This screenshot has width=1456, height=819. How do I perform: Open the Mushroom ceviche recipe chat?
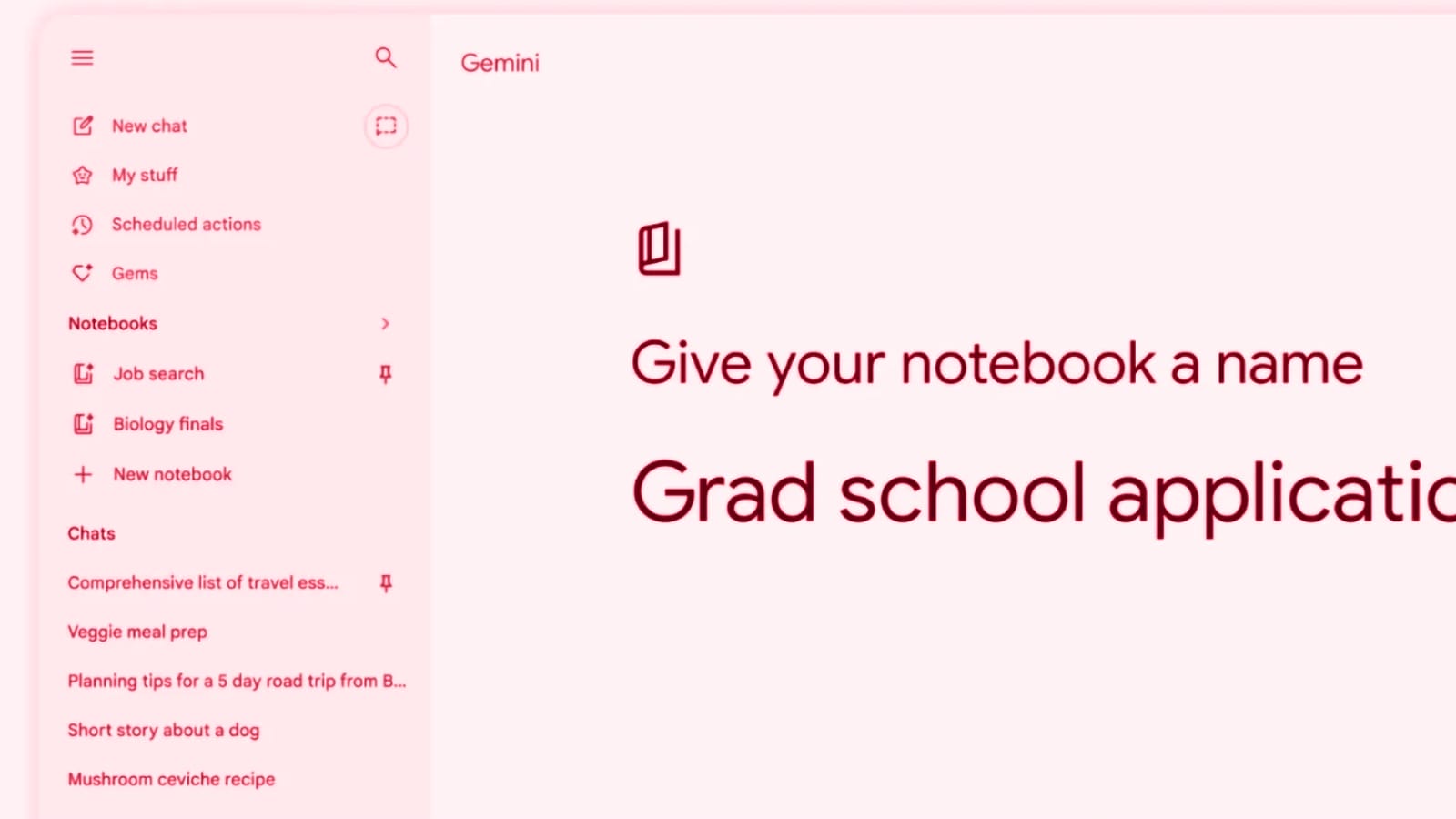point(171,779)
